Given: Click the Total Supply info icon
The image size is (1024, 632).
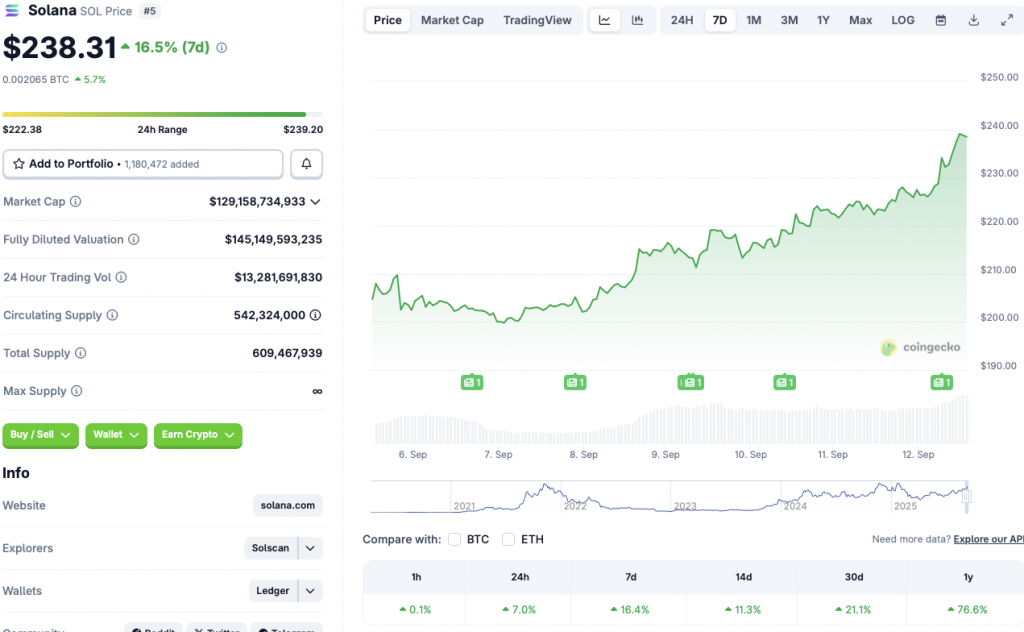Looking at the screenshot, I should [x=80, y=353].
